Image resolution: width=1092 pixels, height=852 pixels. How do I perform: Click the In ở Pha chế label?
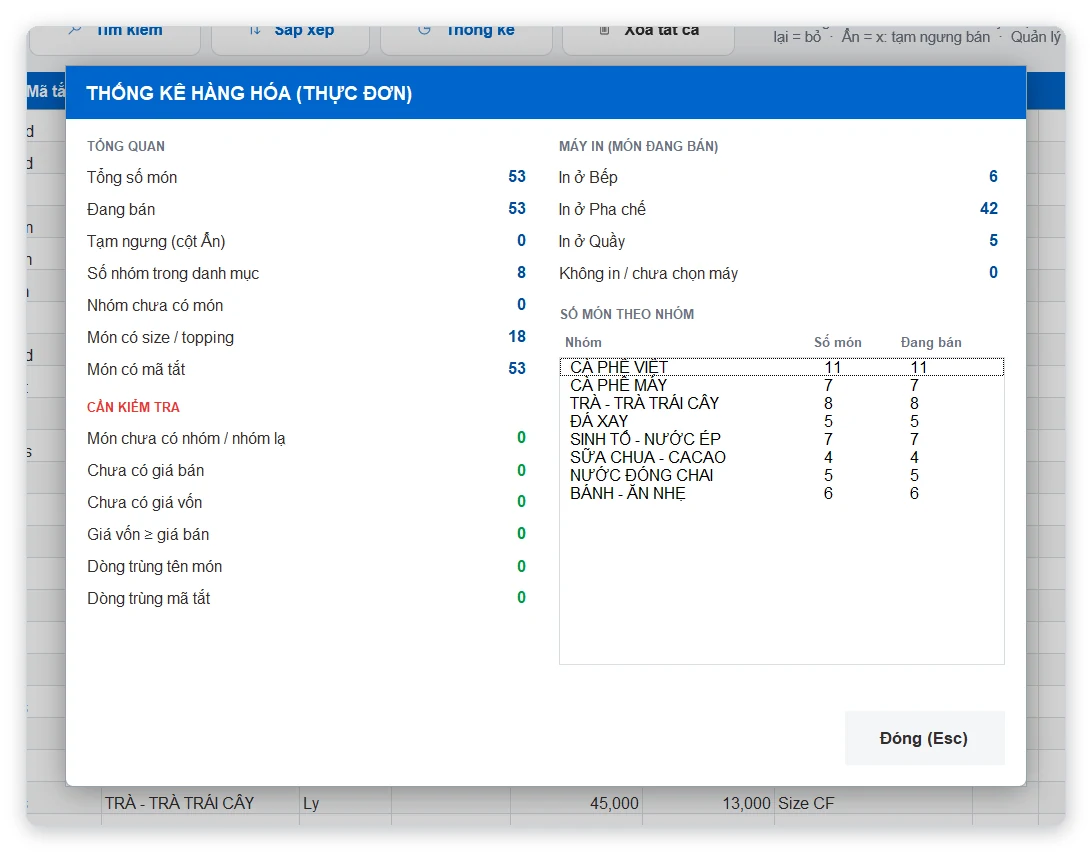pyautogui.click(x=602, y=209)
